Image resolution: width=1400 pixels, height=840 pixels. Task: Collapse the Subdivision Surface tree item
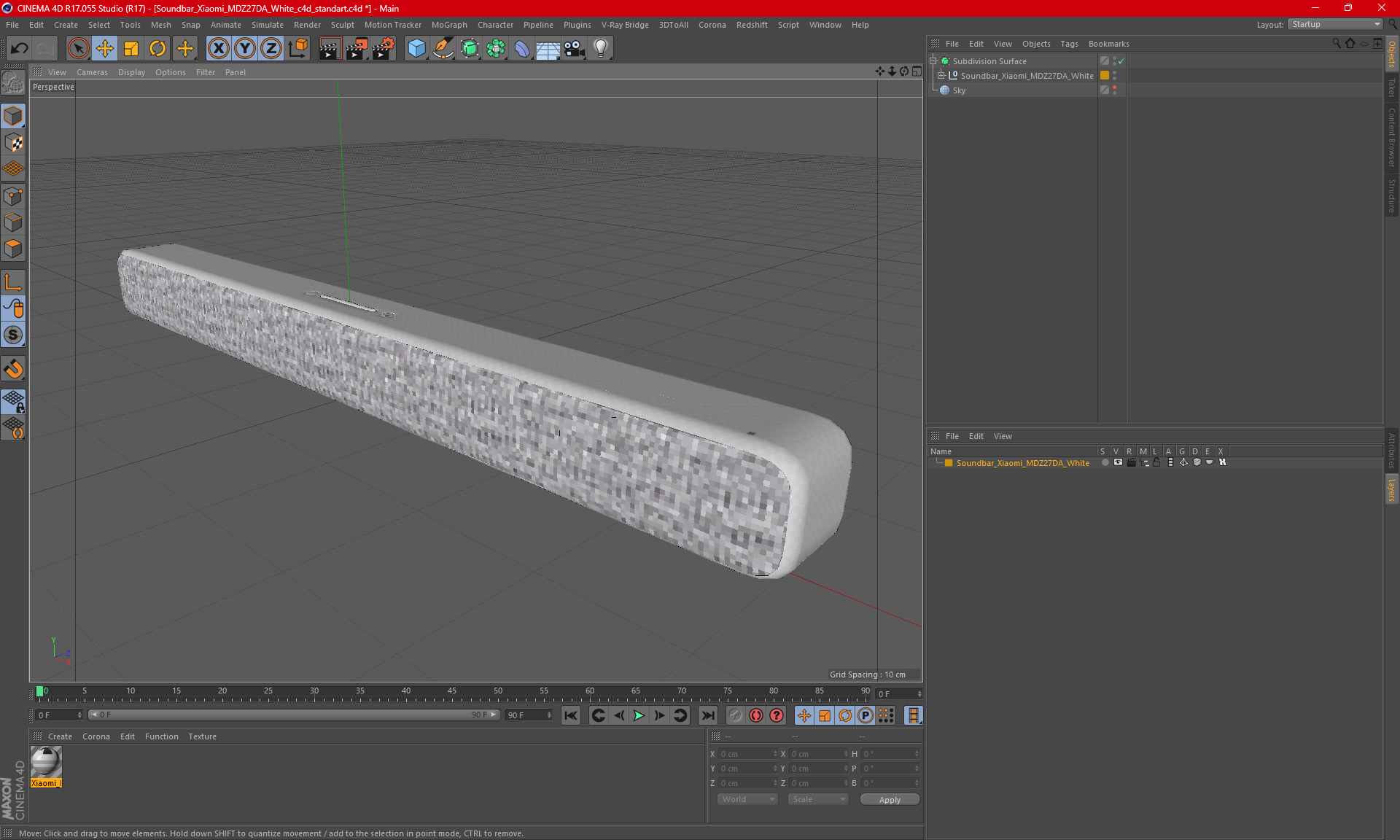(933, 61)
